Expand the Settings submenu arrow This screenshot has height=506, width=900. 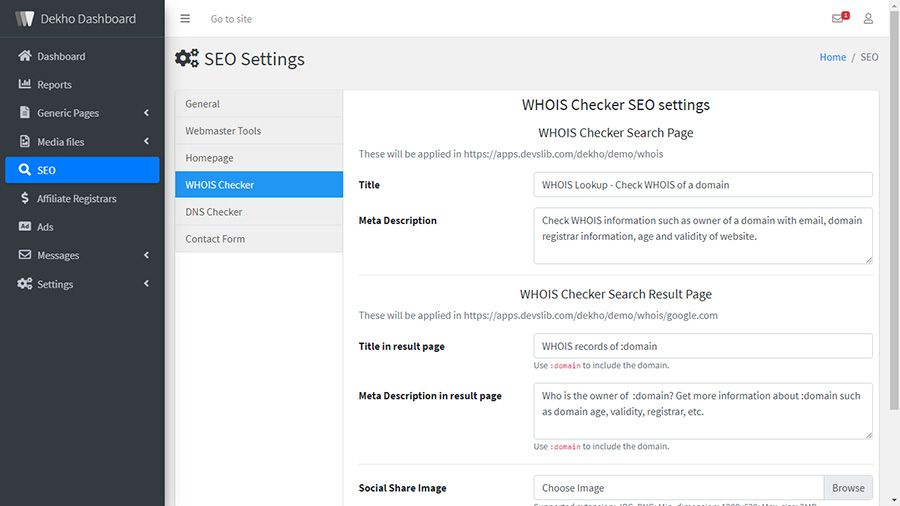[x=147, y=284]
